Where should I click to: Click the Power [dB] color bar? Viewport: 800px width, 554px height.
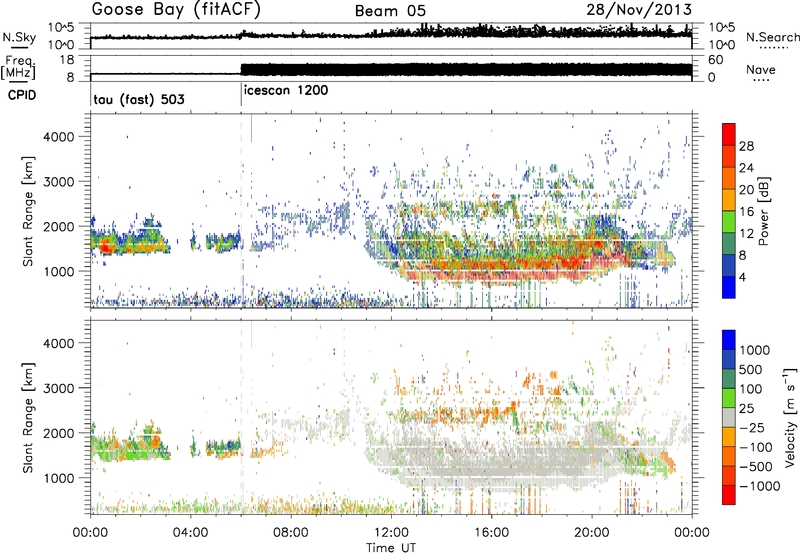(x=729, y=211)
